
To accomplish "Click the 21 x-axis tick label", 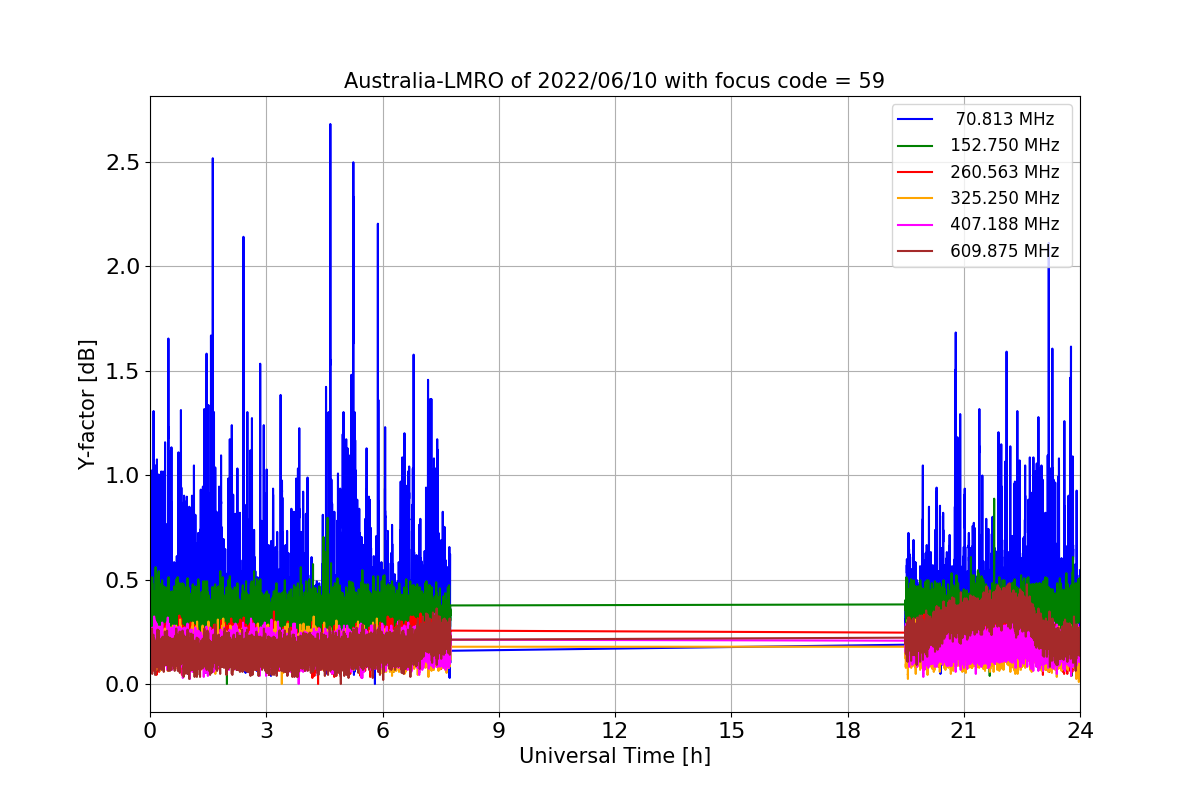I will (964, 730).
